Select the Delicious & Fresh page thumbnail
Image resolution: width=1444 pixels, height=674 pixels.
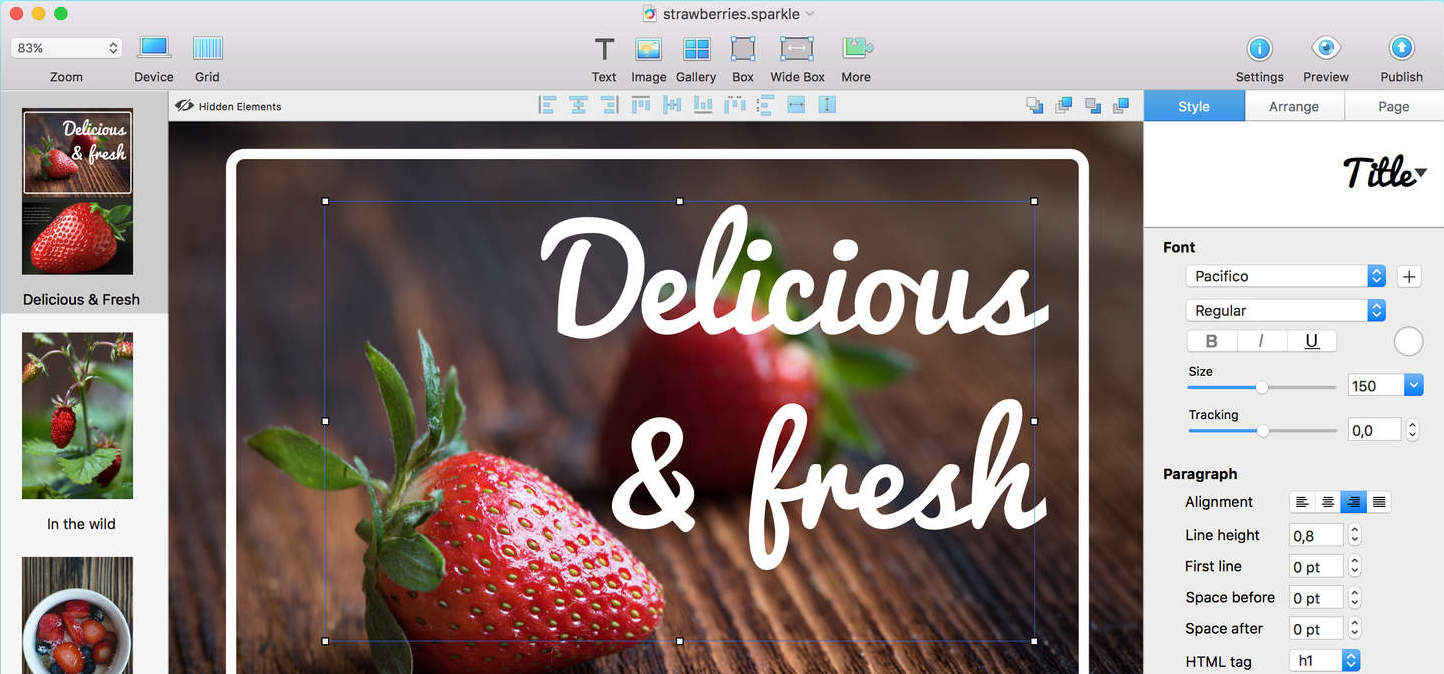[78, 192]
